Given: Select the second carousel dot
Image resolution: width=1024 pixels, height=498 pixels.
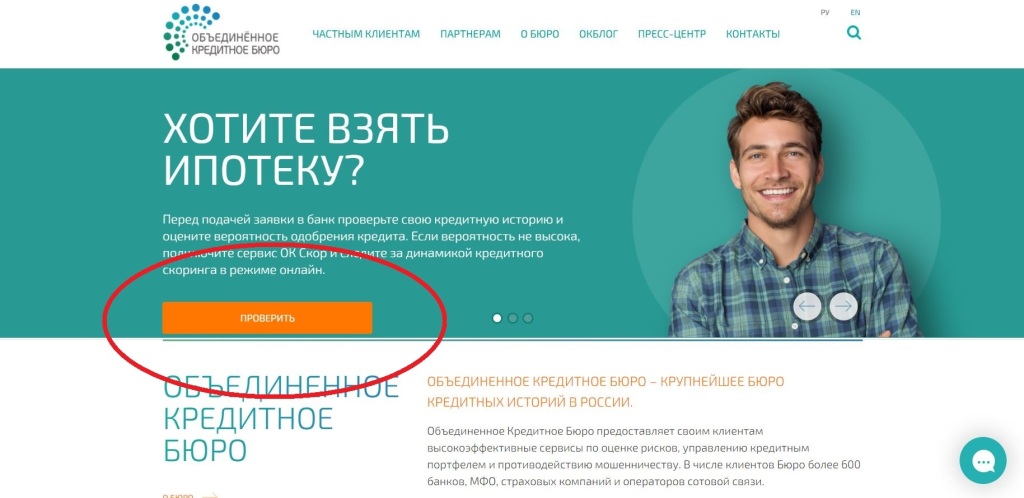Looking at the screenshot, I should (513, 318).
